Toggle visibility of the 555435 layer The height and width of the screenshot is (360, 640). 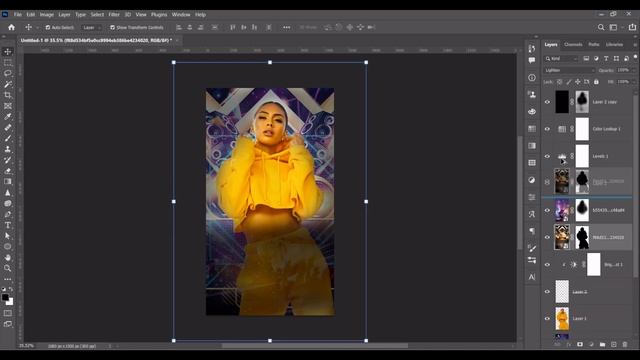547,210
